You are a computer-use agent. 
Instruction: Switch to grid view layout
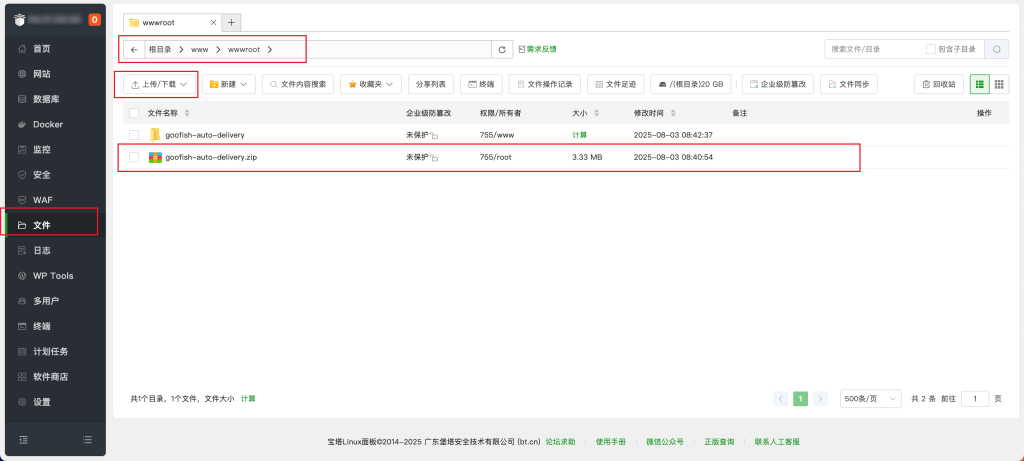pos(999,85)
